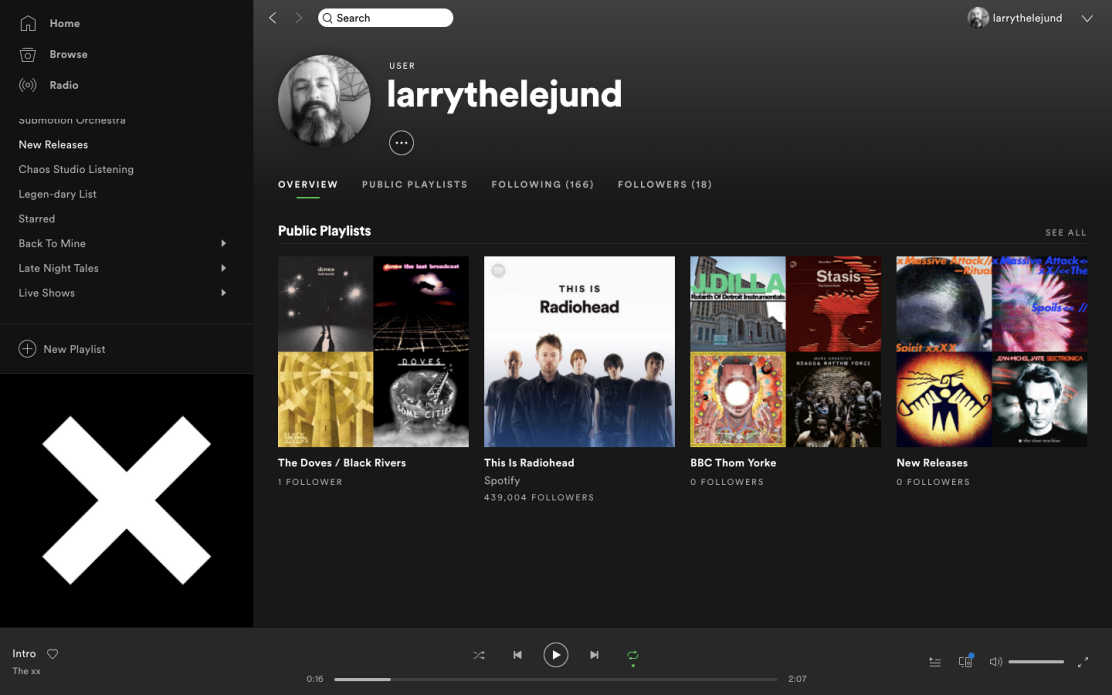Image resolution: width=1112 pixels, height=695 pixels.
Task: Click the 439,004 FOLLOWERS text
Action: [539, 498]
